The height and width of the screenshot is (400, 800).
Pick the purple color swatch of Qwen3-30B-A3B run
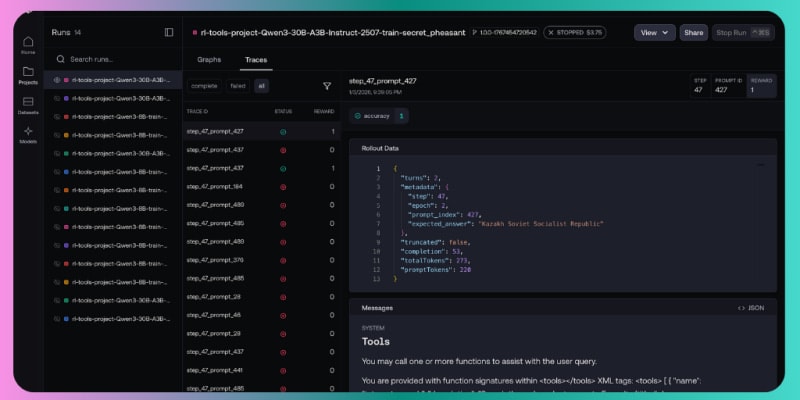click(x=66, y=98)
